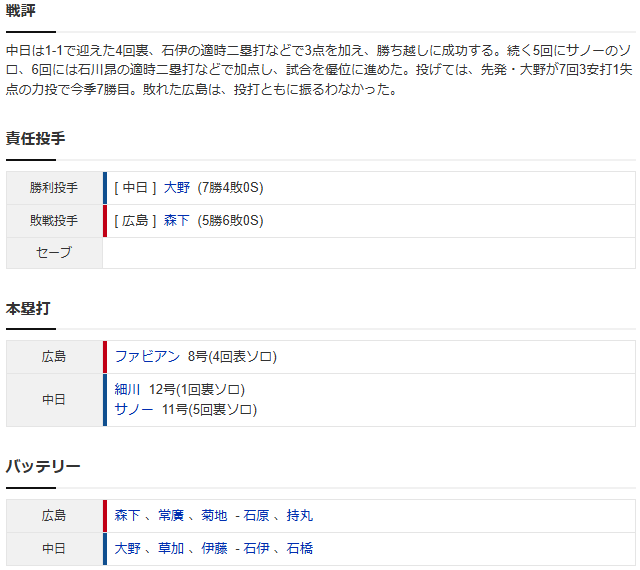Image resolution: width=640 pixels, height=570 pixels.
Task: Select 大野 record text (7勝4敗0S)
Action: pyautogui.click(x=231, y=188)
